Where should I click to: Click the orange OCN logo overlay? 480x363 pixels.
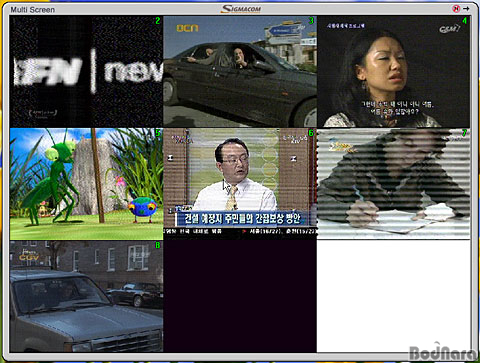pos(187,28)
